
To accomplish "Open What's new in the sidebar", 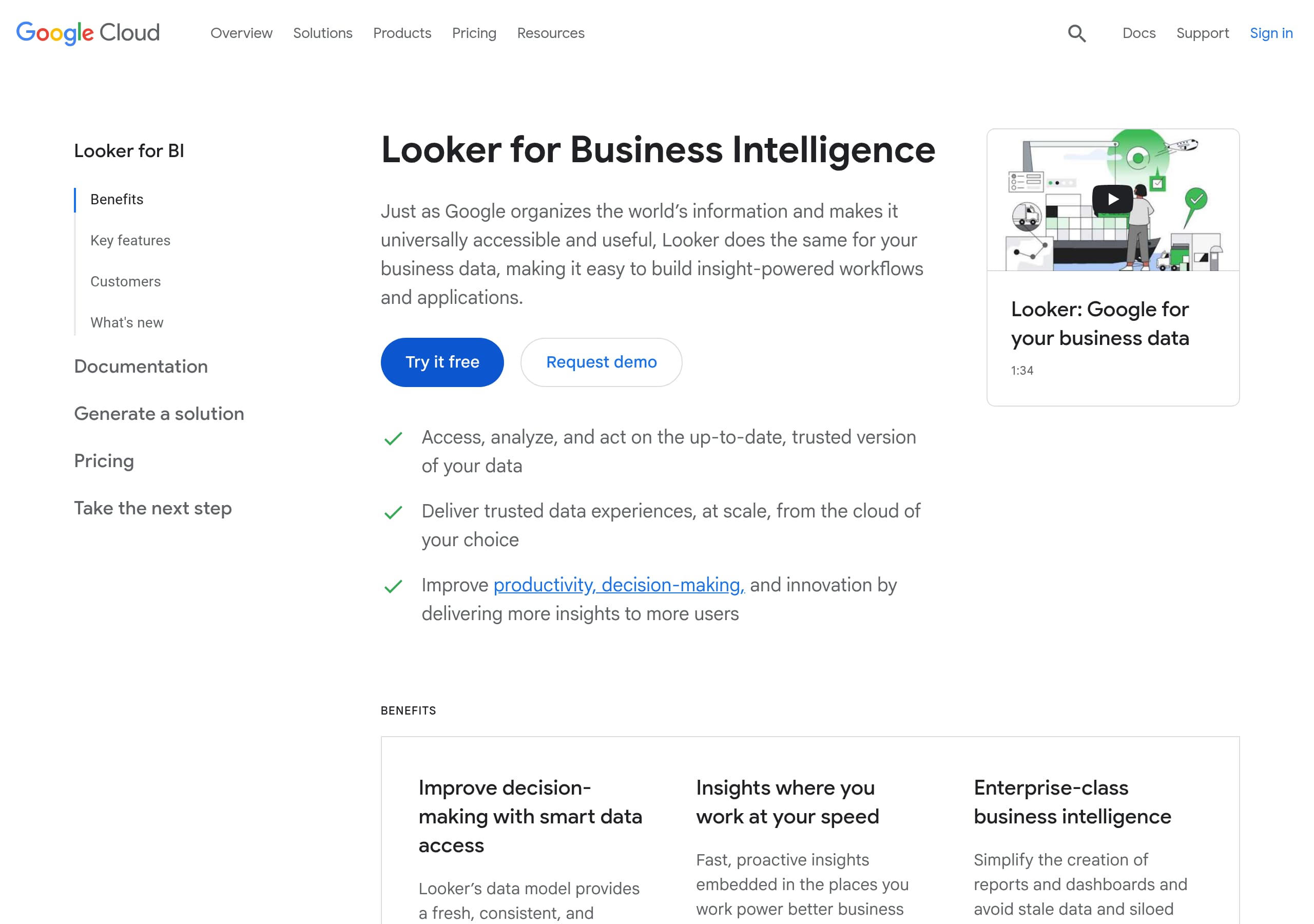I will [x=126, y=322].
